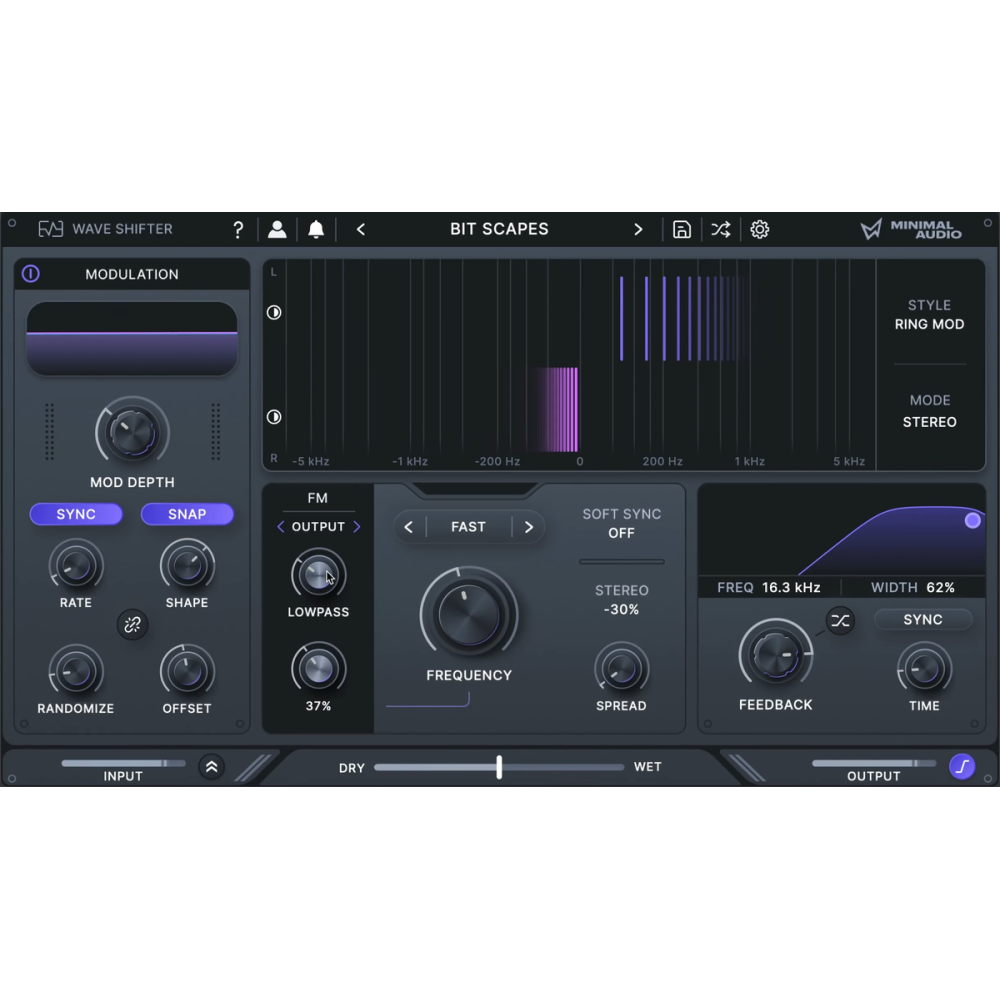
Task: Click the preset randomizer shuffle icon
Action: click(721, 229)
